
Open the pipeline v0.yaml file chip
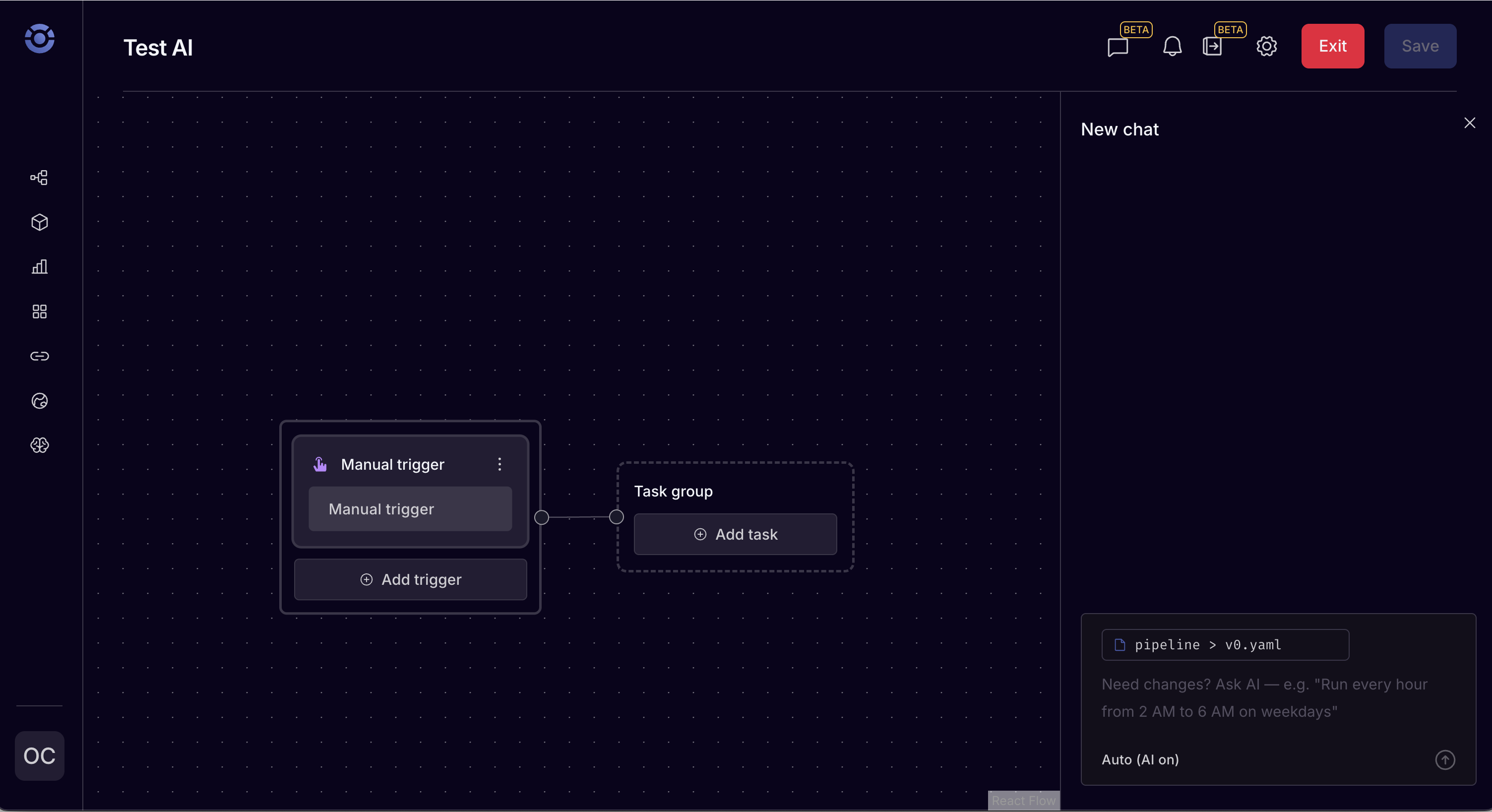tap(1225, 645)
